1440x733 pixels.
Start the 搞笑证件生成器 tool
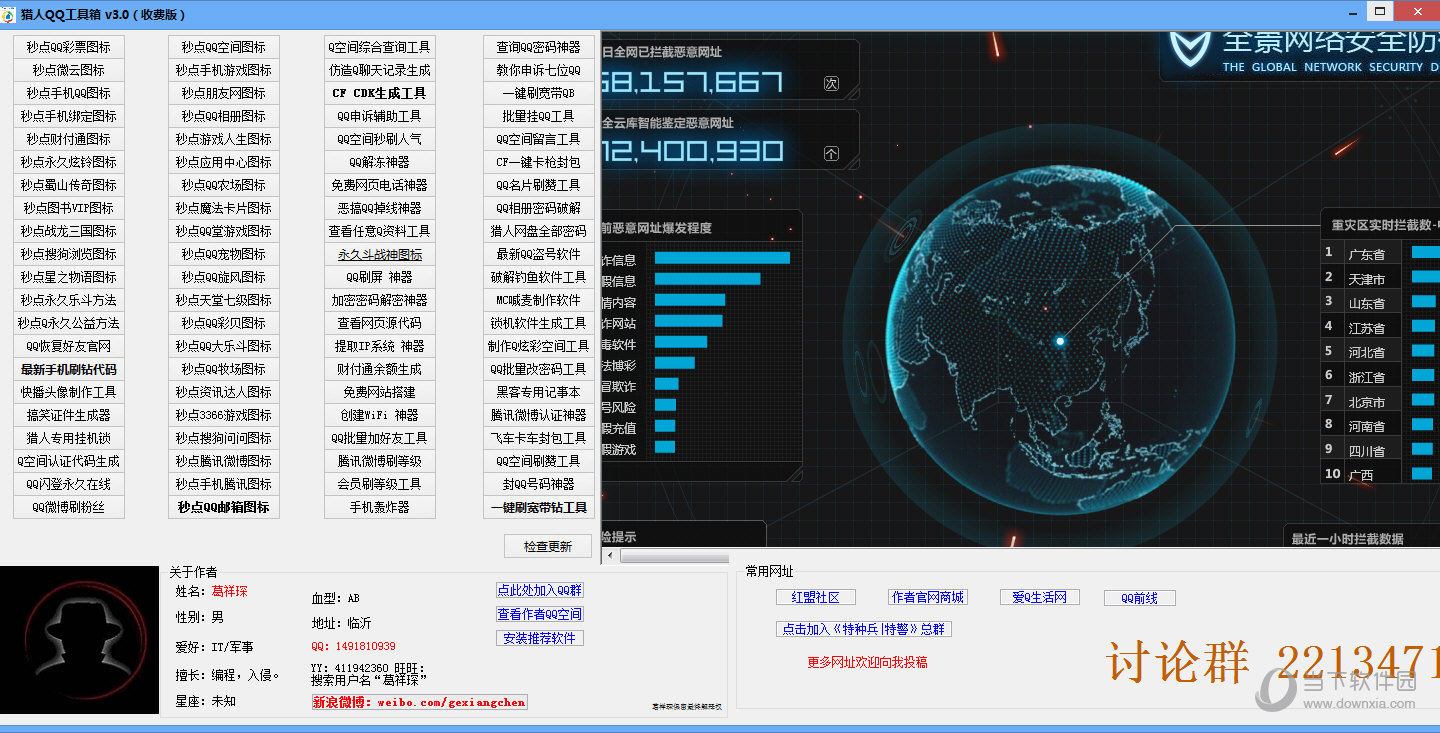coord(68,415)
